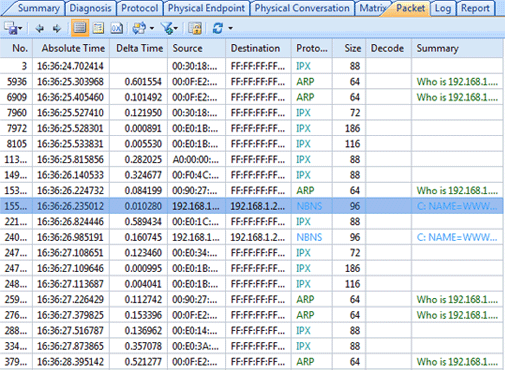Click ARP summary in 0.601554 row
The image size is (505, 370).
point(457,82)
